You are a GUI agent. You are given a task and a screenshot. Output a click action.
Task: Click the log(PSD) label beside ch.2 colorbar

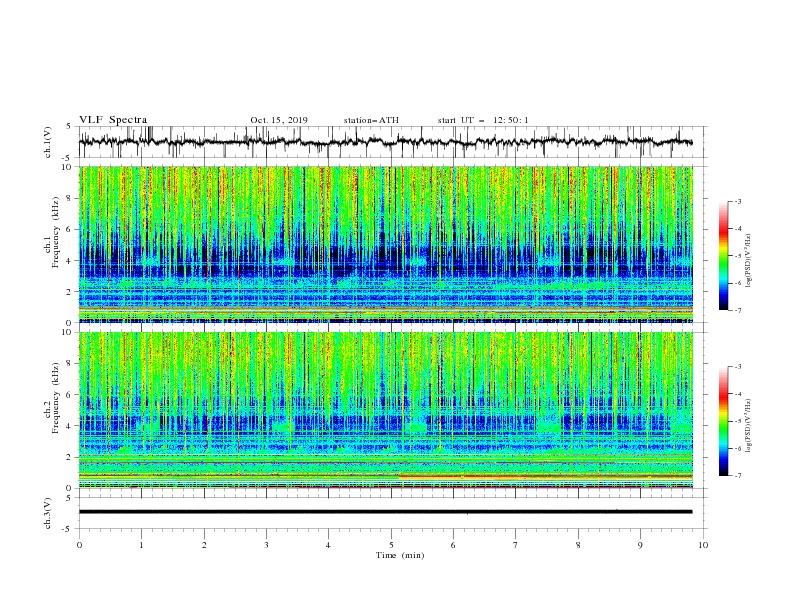tap(749, 425)
